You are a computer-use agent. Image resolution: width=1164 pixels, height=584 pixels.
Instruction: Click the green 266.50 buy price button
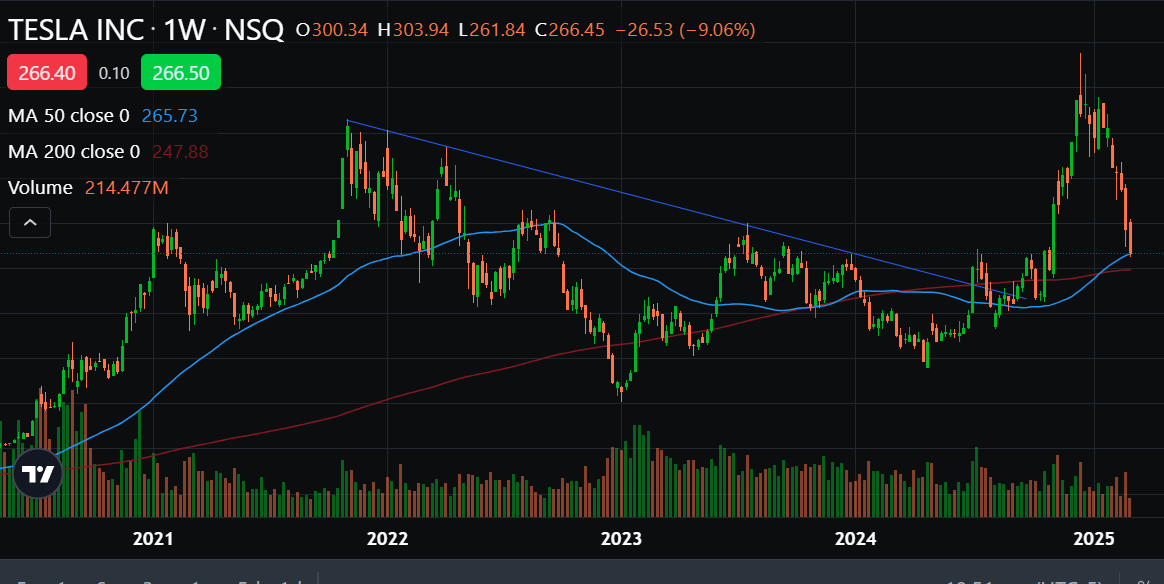[x=180, y=73]
